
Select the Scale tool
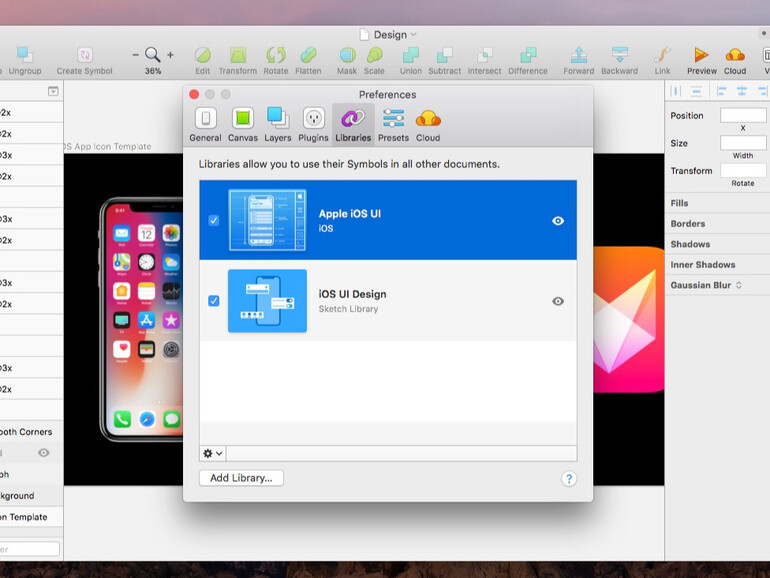374,55
